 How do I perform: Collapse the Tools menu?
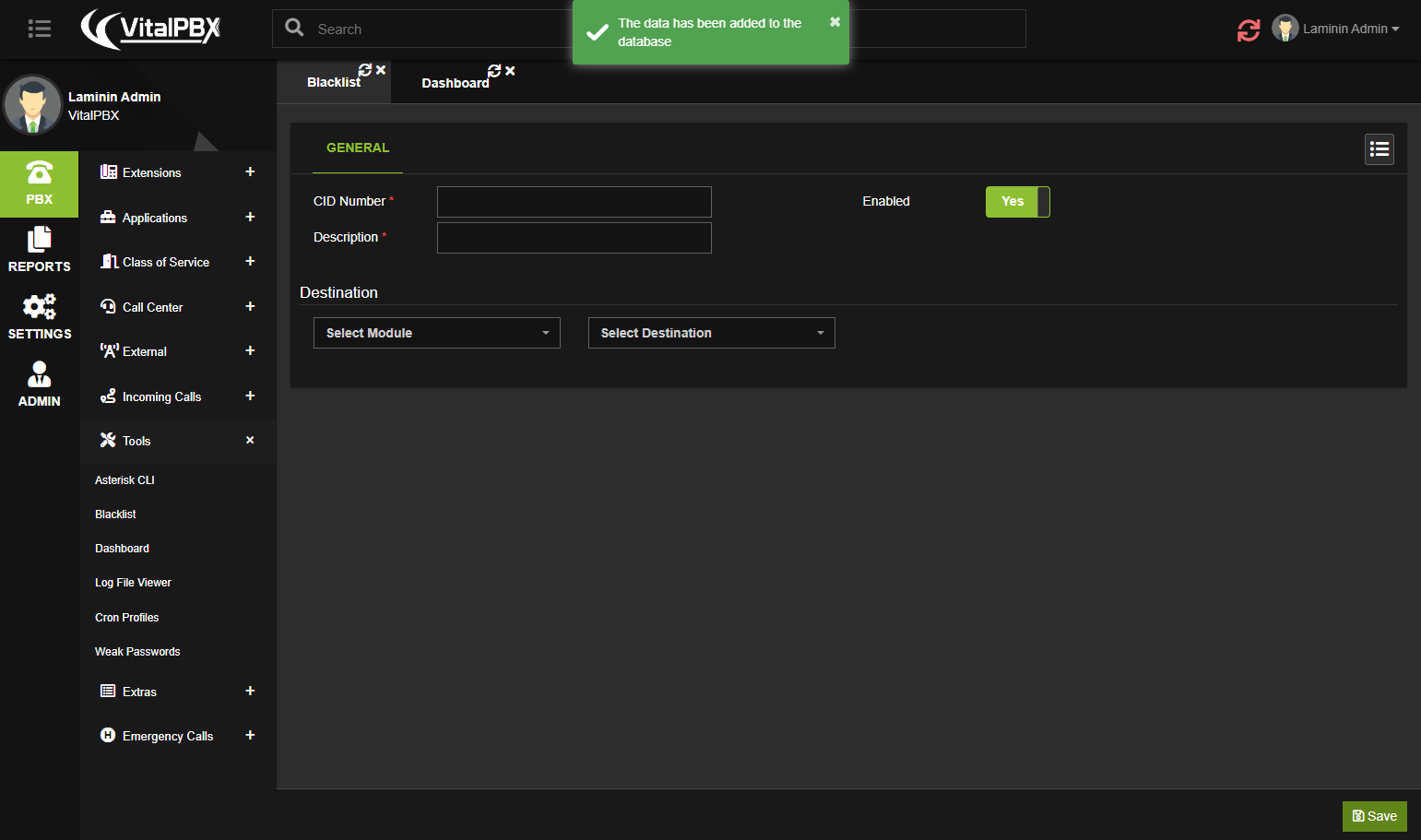(178, 441)
